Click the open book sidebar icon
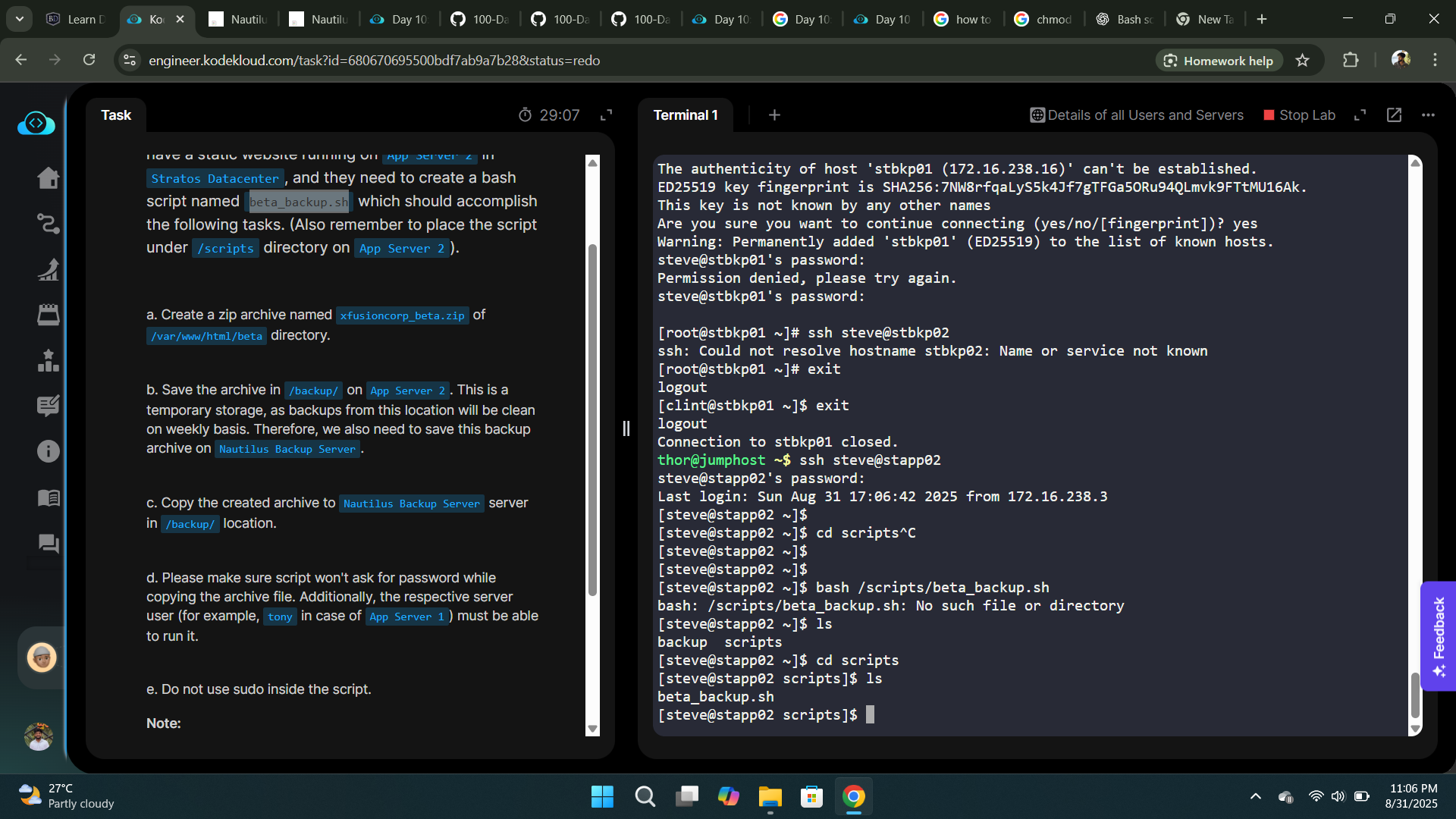 (48, 497)
